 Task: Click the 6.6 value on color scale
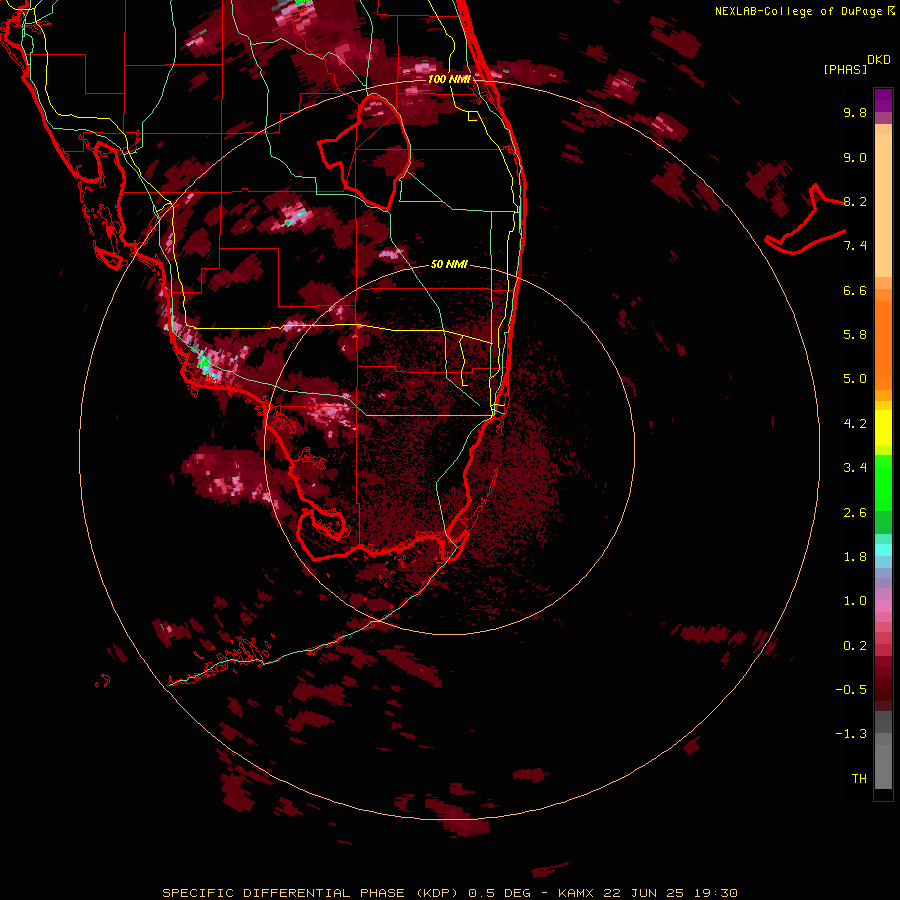[x=855, y=290]
